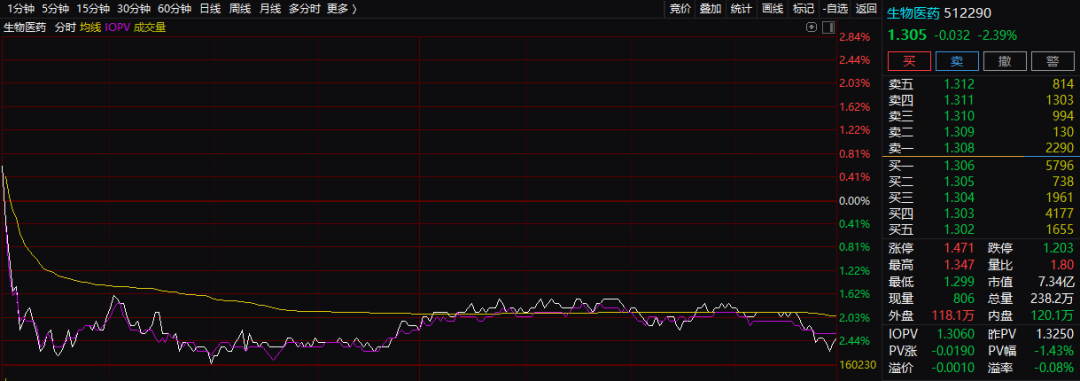The height and width of the screenshot is (381, 1080).
Task: Select the 多分时 multi-day view
Action: pos(304,9)
